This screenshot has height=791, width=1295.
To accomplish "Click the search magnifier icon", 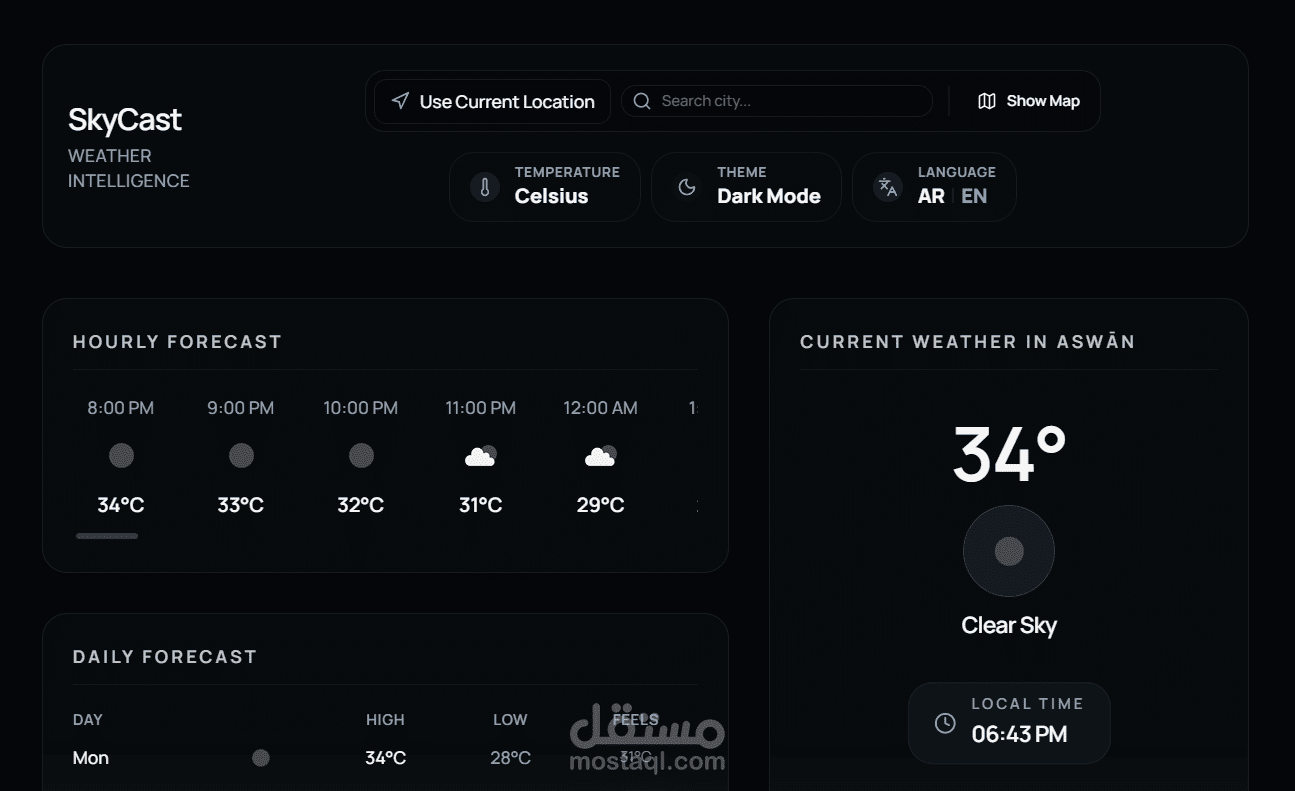I will click(x=642, y=101).
